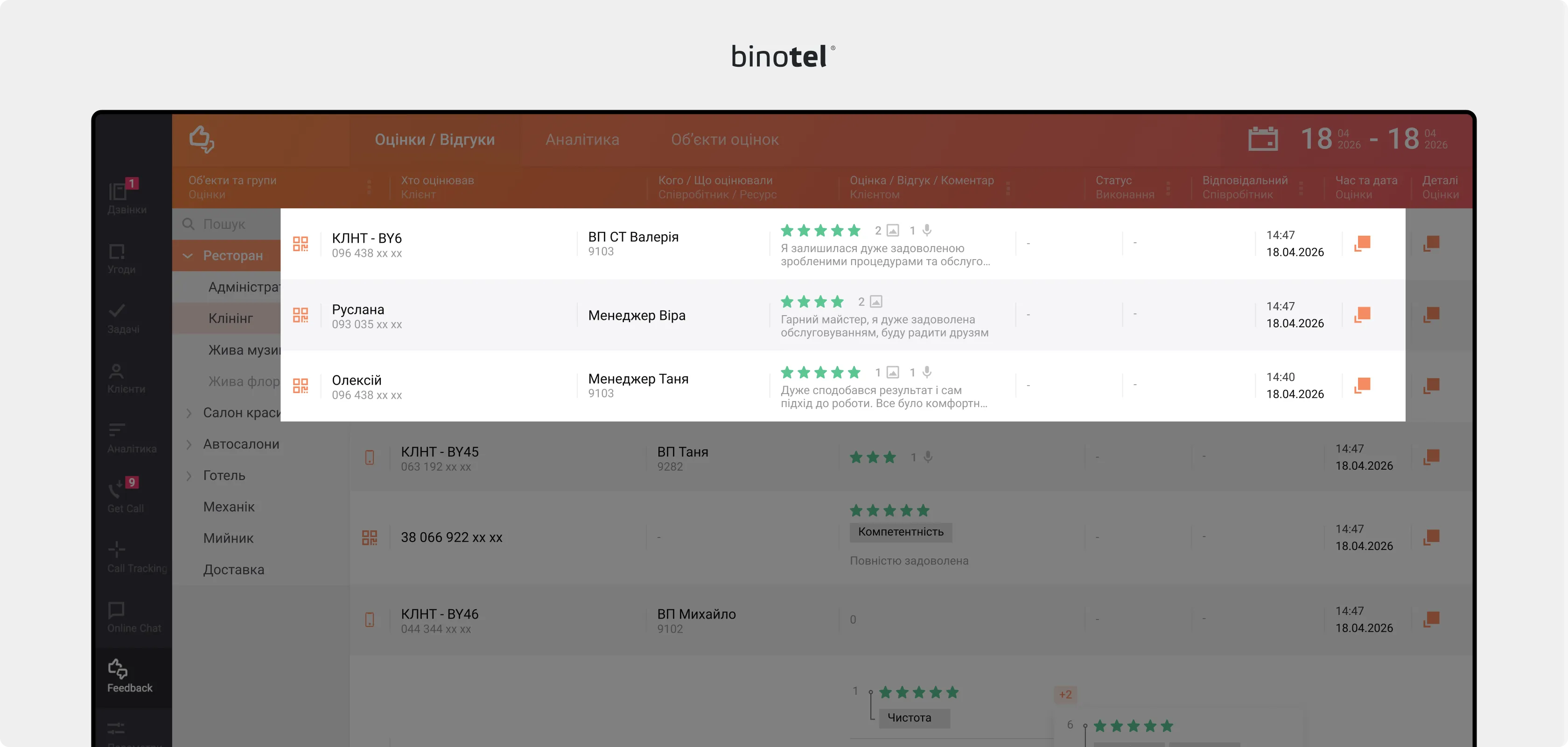This screenshot has height=747, width=1568.
Task: Click the feedback logo icon in header
Action: 202,139
